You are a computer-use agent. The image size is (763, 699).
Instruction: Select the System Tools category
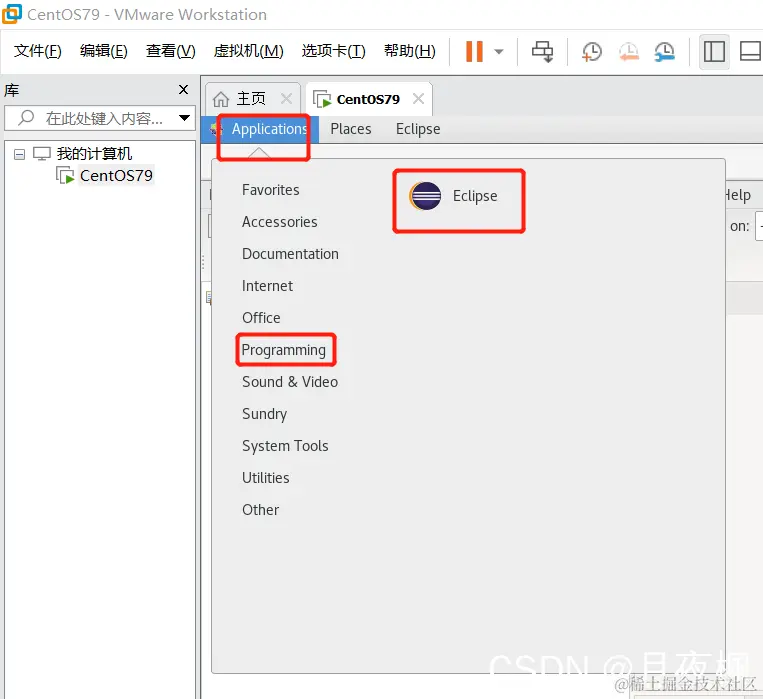(285, 446)
